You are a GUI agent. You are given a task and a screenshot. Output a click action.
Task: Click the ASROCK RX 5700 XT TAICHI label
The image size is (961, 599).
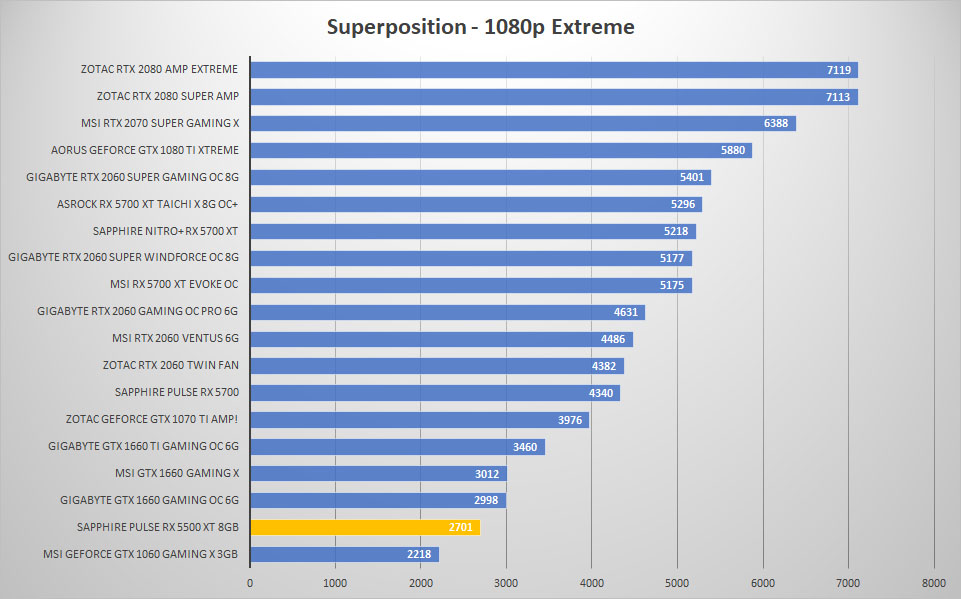(x=147, y=204)
